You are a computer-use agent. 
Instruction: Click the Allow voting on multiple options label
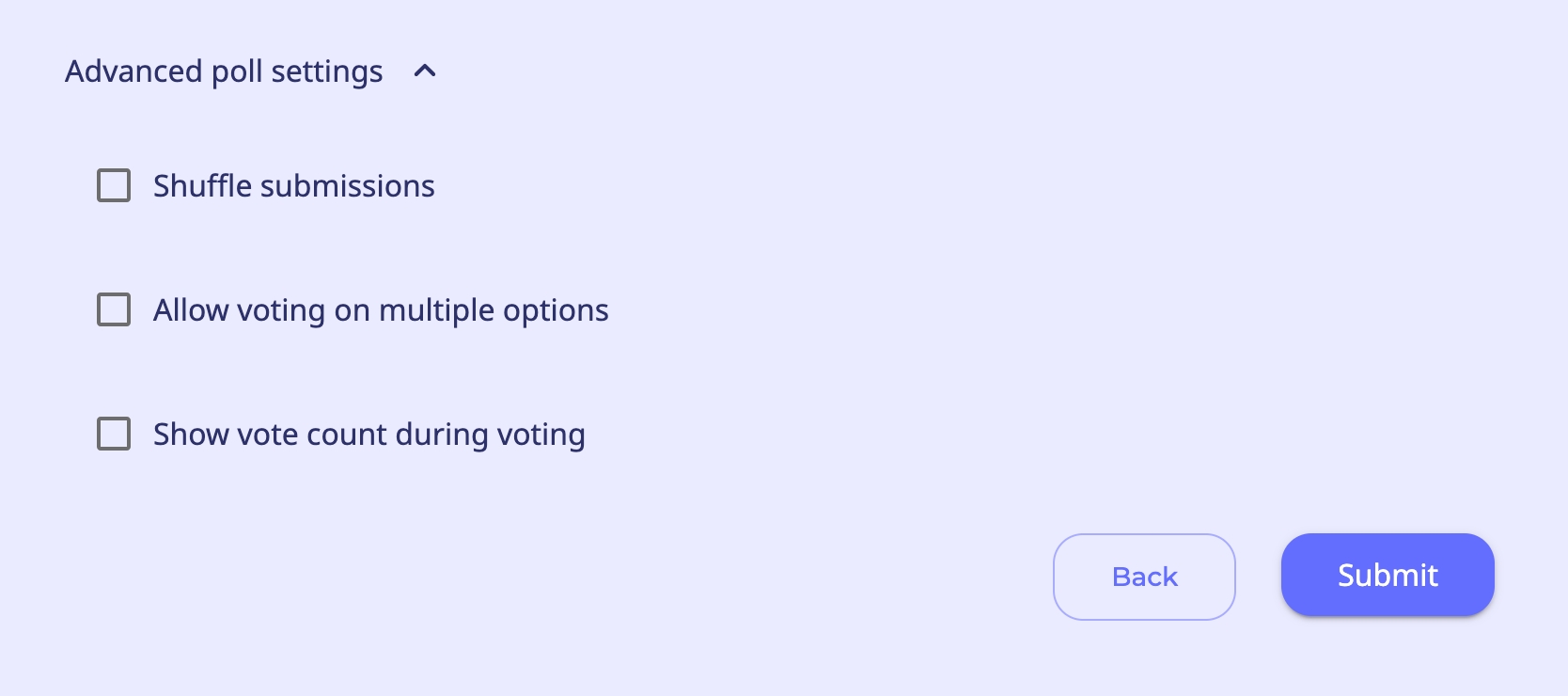point(381,310)
